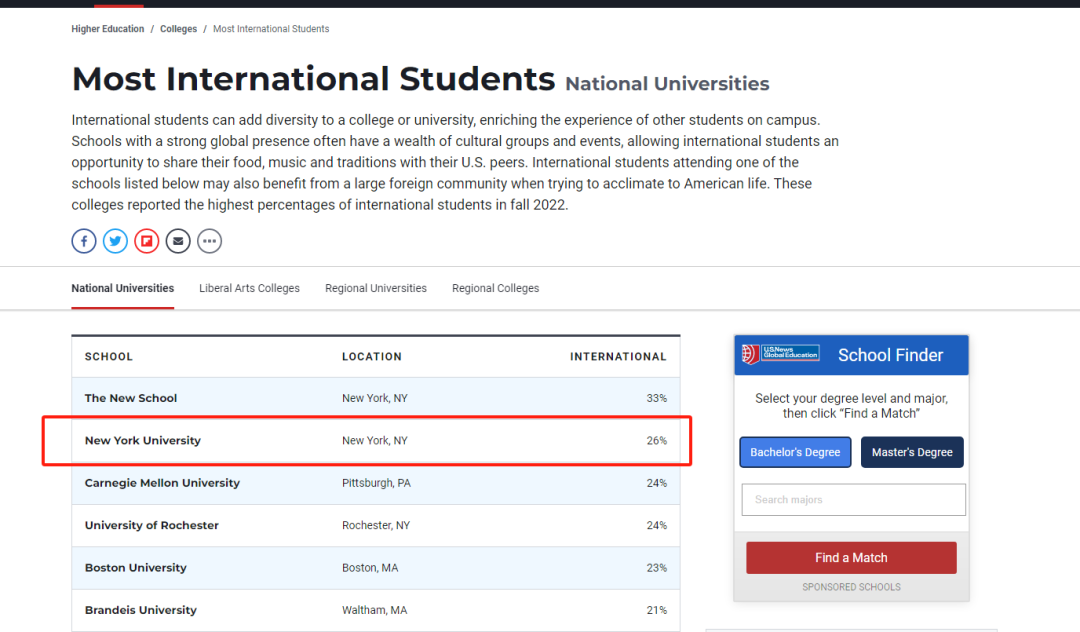1080x632 pixels.
Task: Share the page by email
Action: (x=178, y=241)
